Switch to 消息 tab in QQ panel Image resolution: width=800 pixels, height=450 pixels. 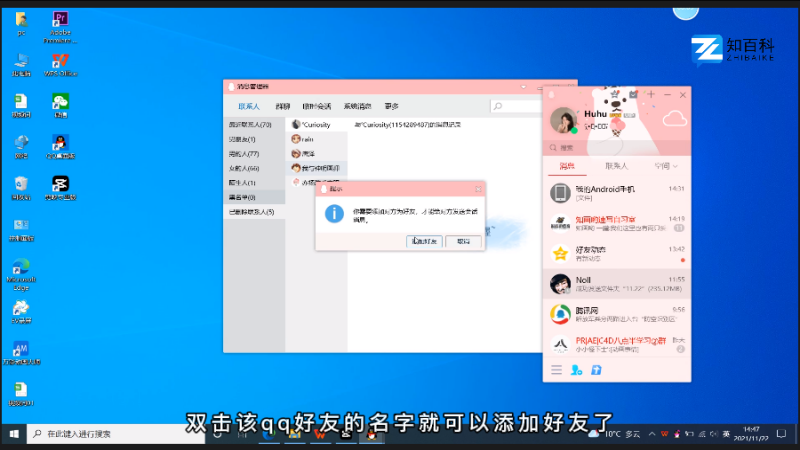pos(567,166)
